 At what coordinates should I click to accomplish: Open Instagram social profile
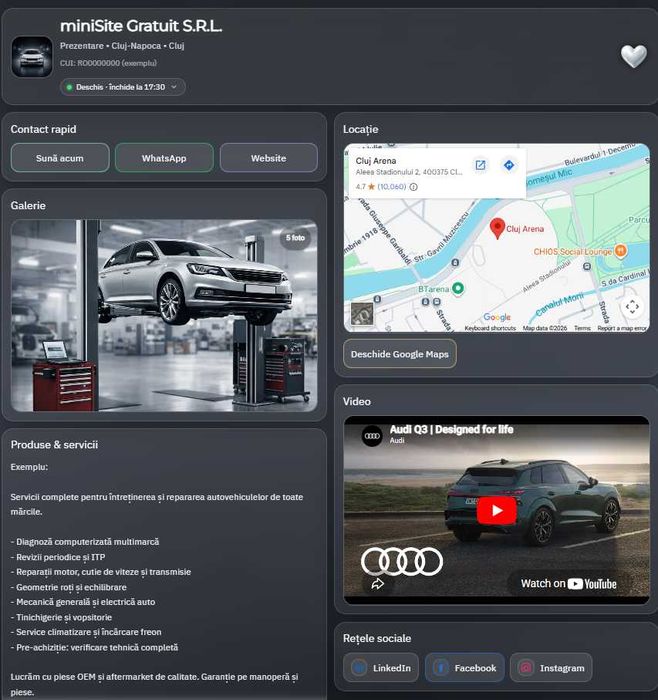click(x=551, y=668)
